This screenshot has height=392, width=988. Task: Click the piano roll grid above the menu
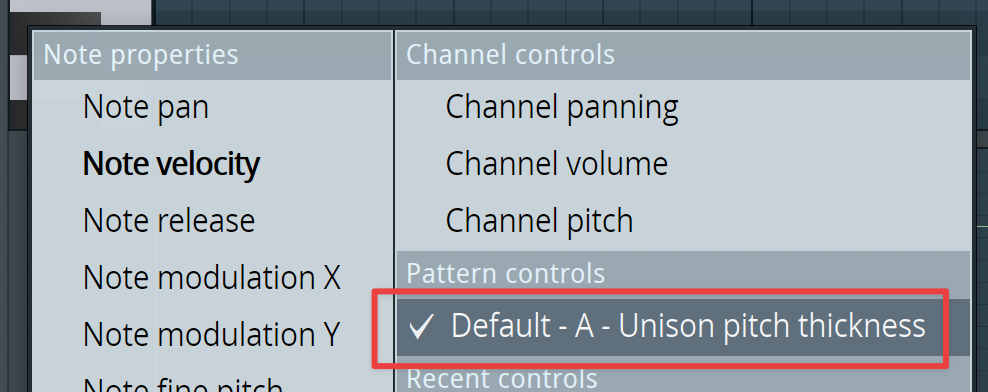(x=567, y=13)
